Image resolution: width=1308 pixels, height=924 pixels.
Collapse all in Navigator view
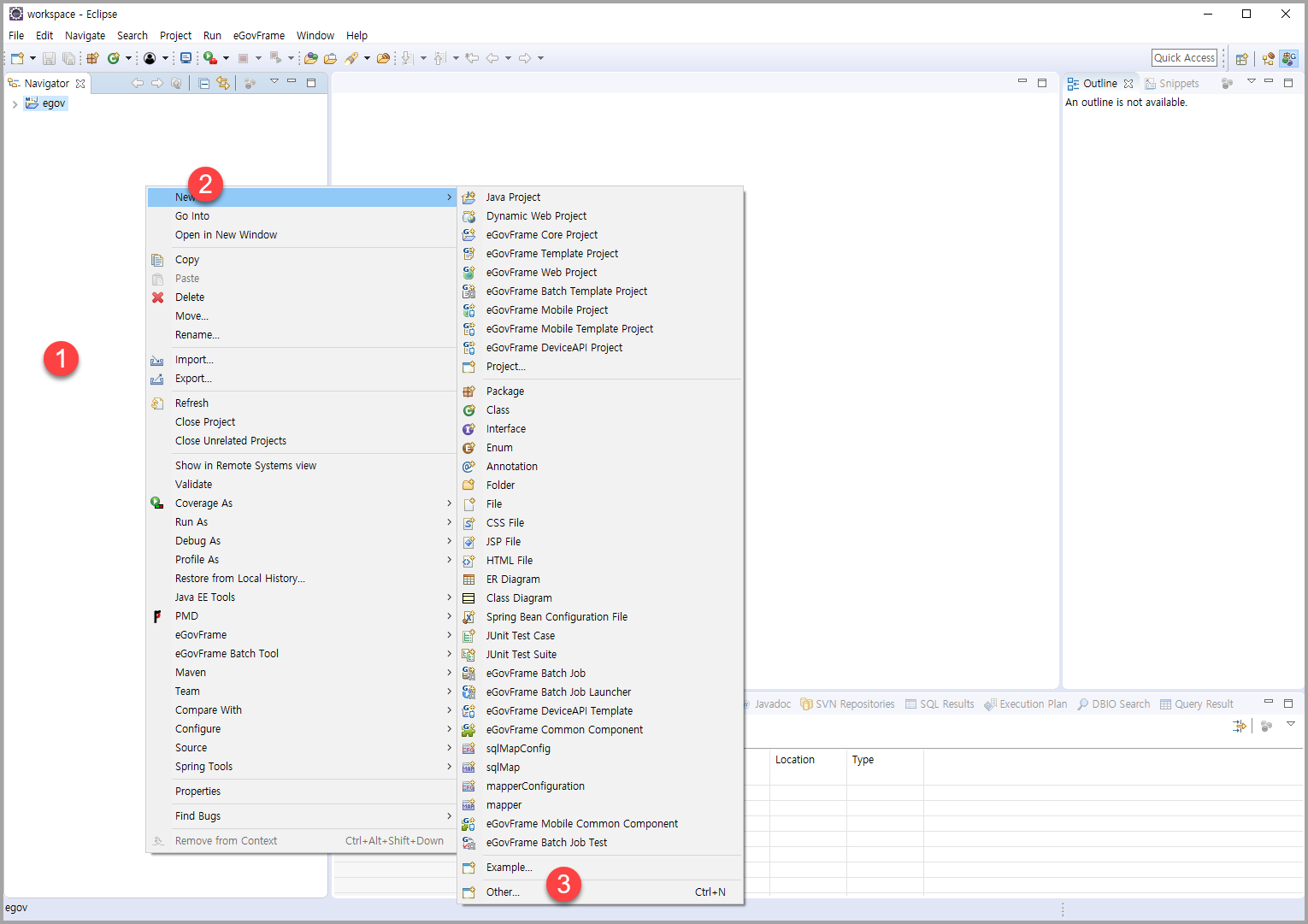point(204,83)
